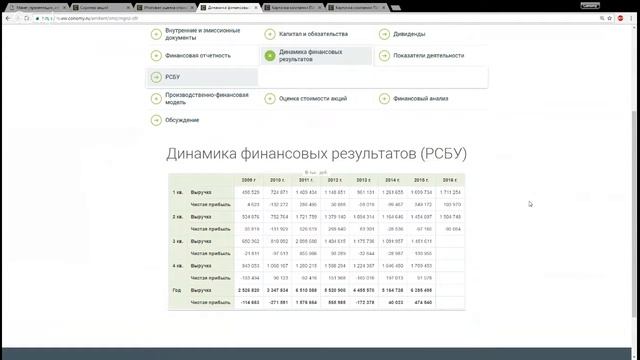
Task: Click arrow icon beside Дивиденды
Action: [x=384, y=34]
